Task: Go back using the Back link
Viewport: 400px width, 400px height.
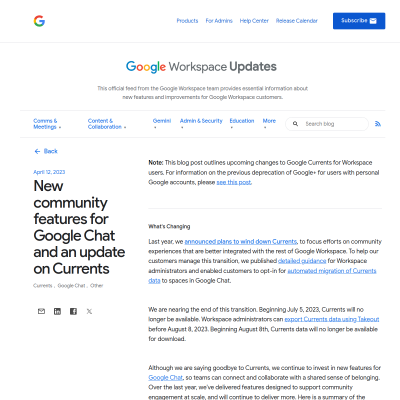Action: [46, 151]
